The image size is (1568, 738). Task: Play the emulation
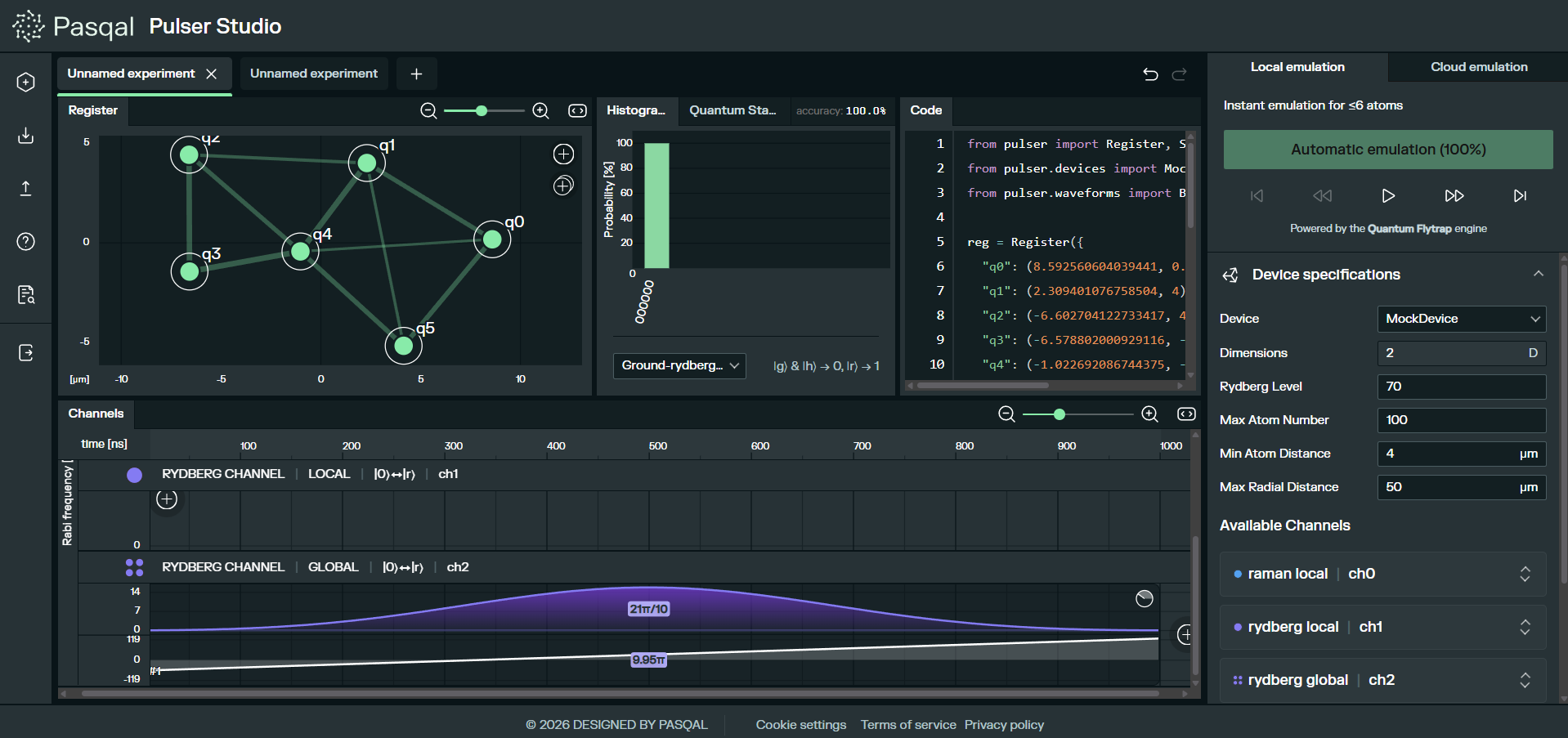tap(1387, 195)
